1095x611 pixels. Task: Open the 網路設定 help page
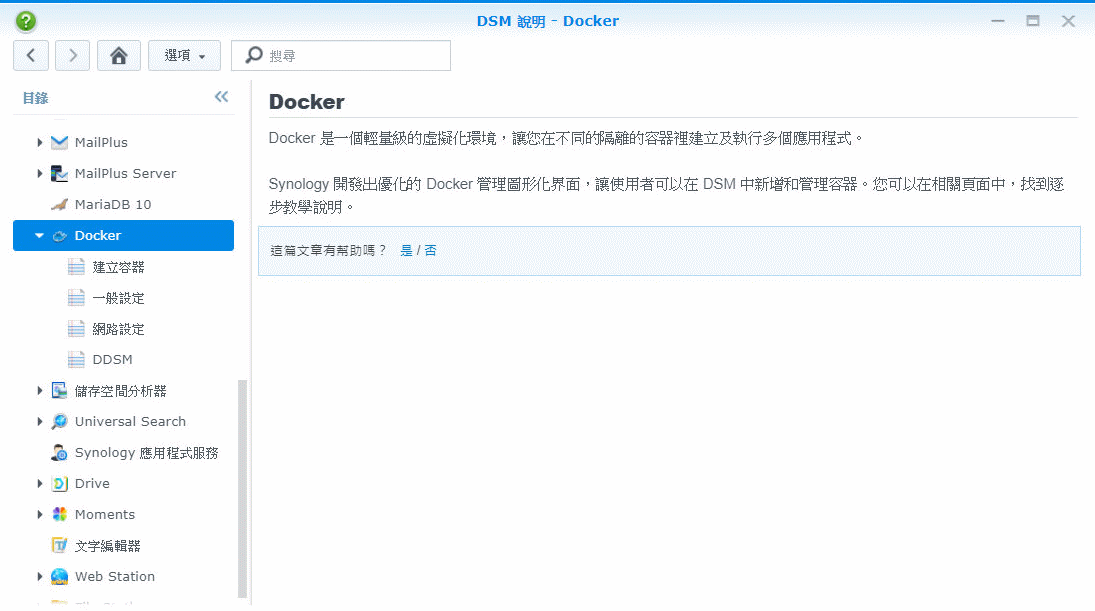[119, 329]
